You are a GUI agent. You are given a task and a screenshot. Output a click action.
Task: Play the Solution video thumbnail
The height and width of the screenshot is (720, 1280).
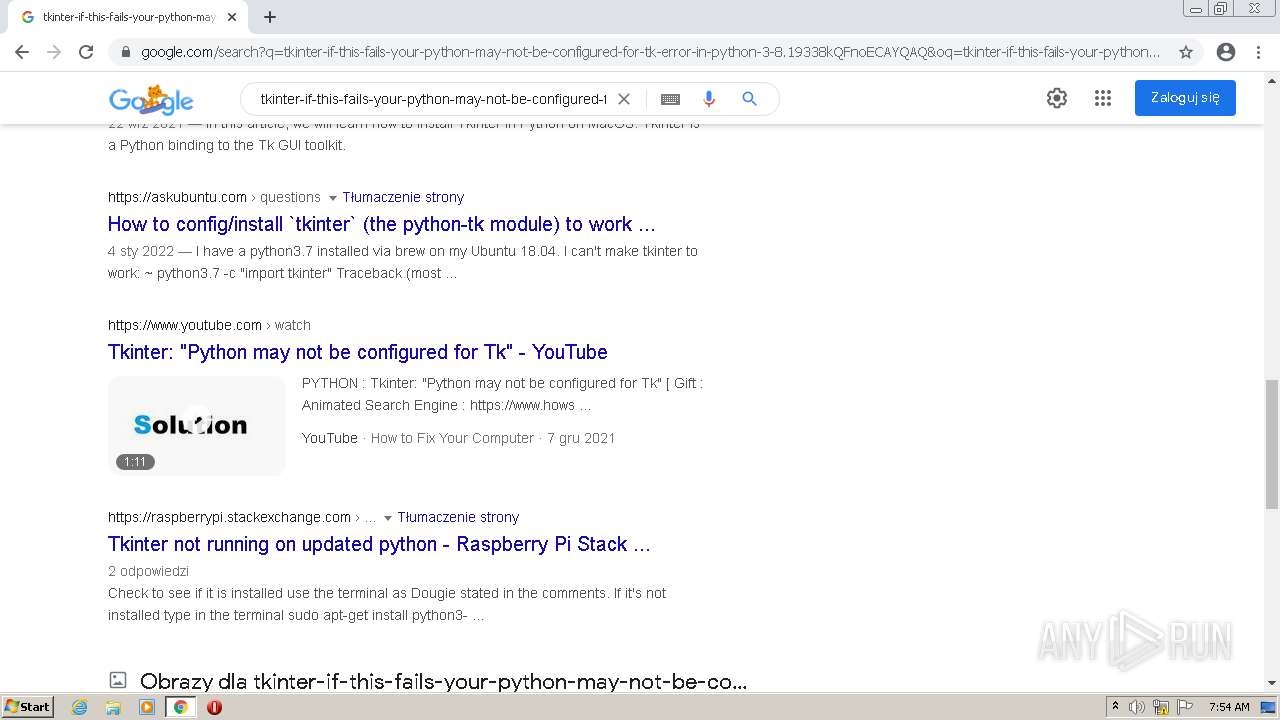pos(197,426)
